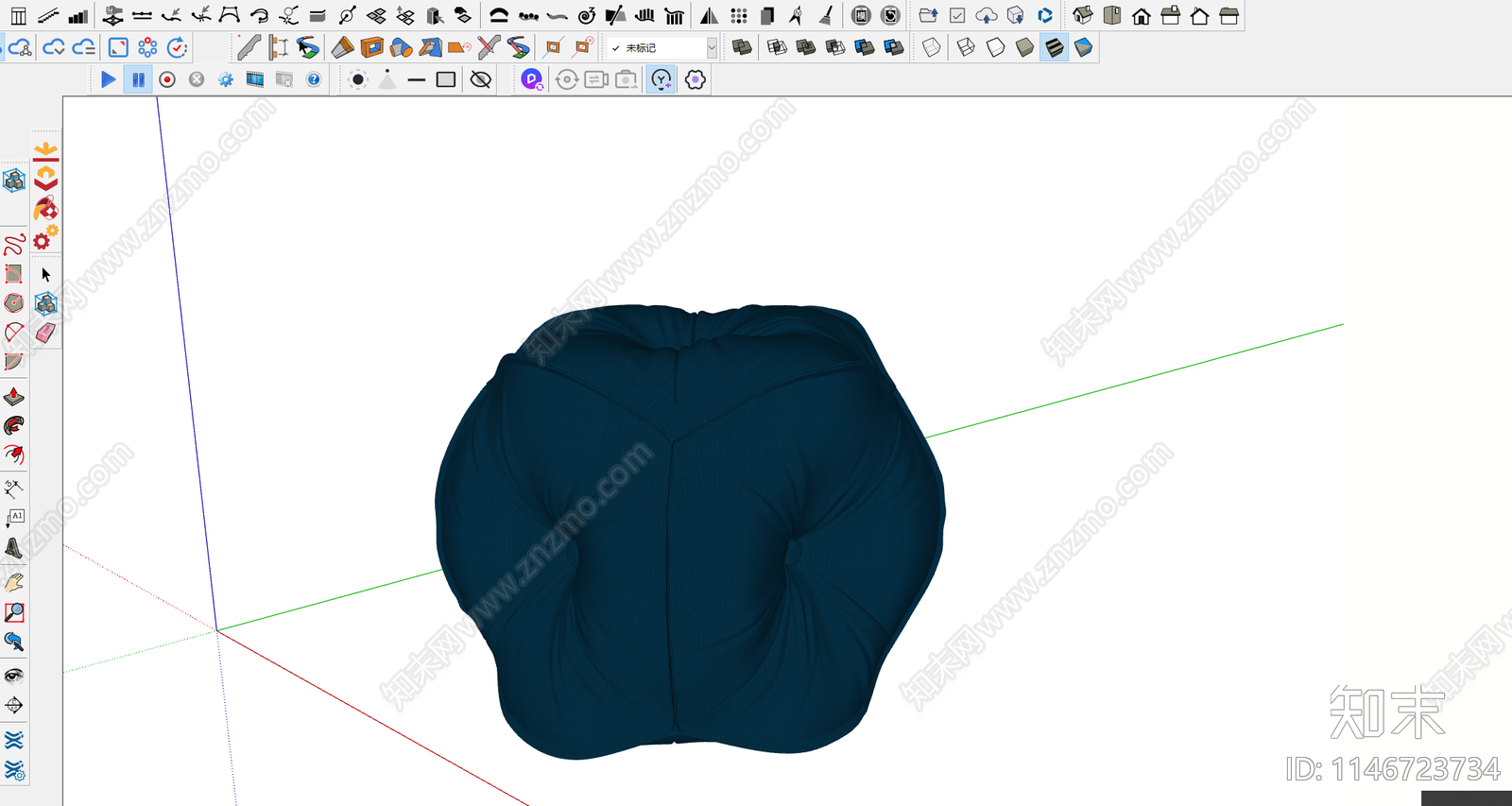1512x806 pixels.
Task: Enable X-ray face style
Action: tap(932, 47)
